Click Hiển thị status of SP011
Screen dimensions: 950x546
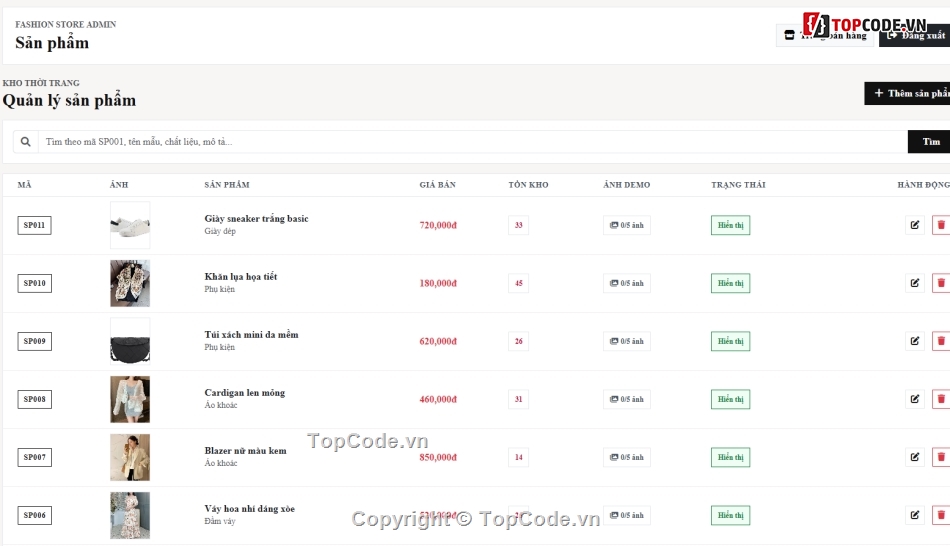pyautogui.click(x=730, y=225)
